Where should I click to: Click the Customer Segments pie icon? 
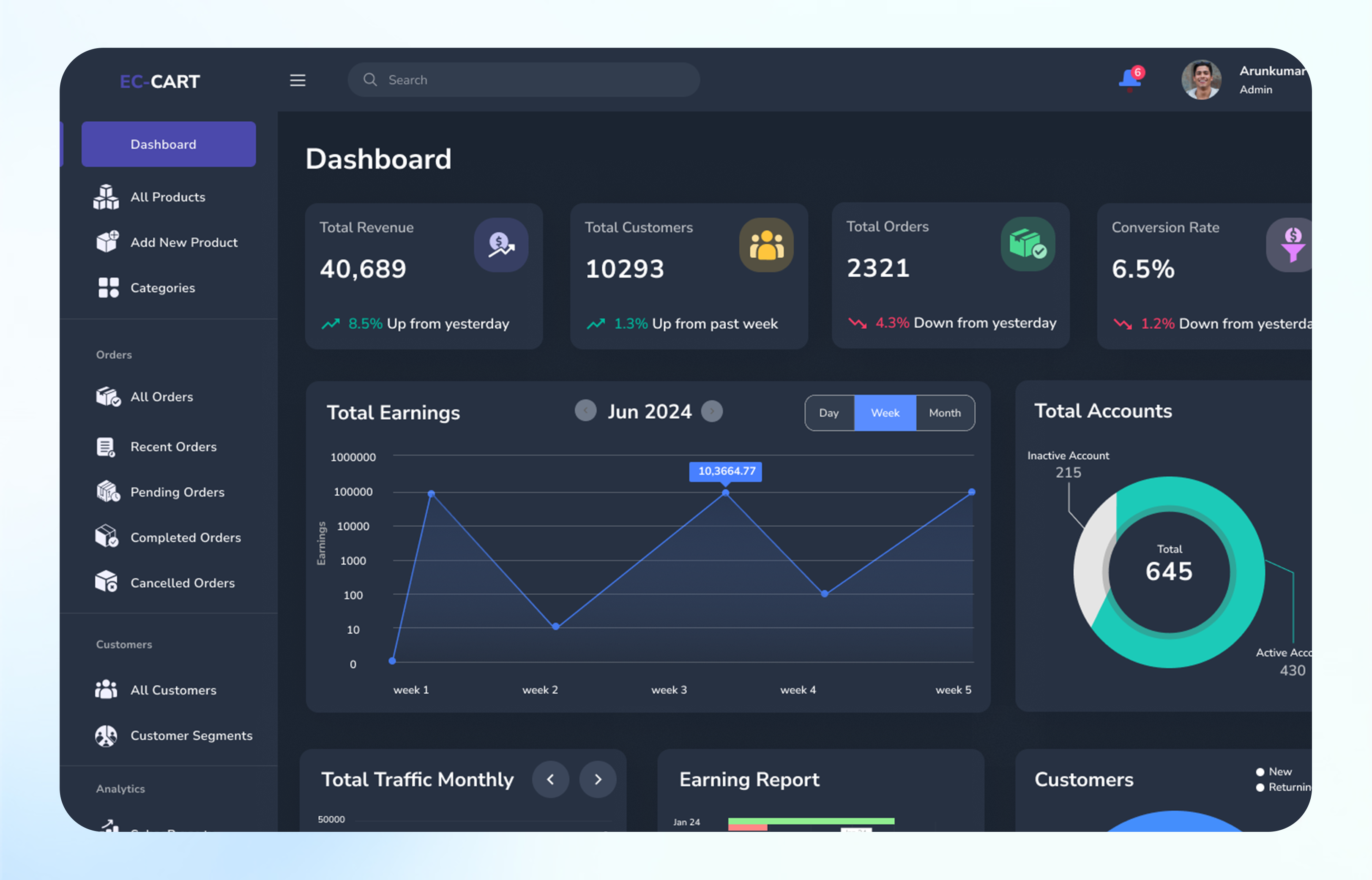(x=106, y=736)
